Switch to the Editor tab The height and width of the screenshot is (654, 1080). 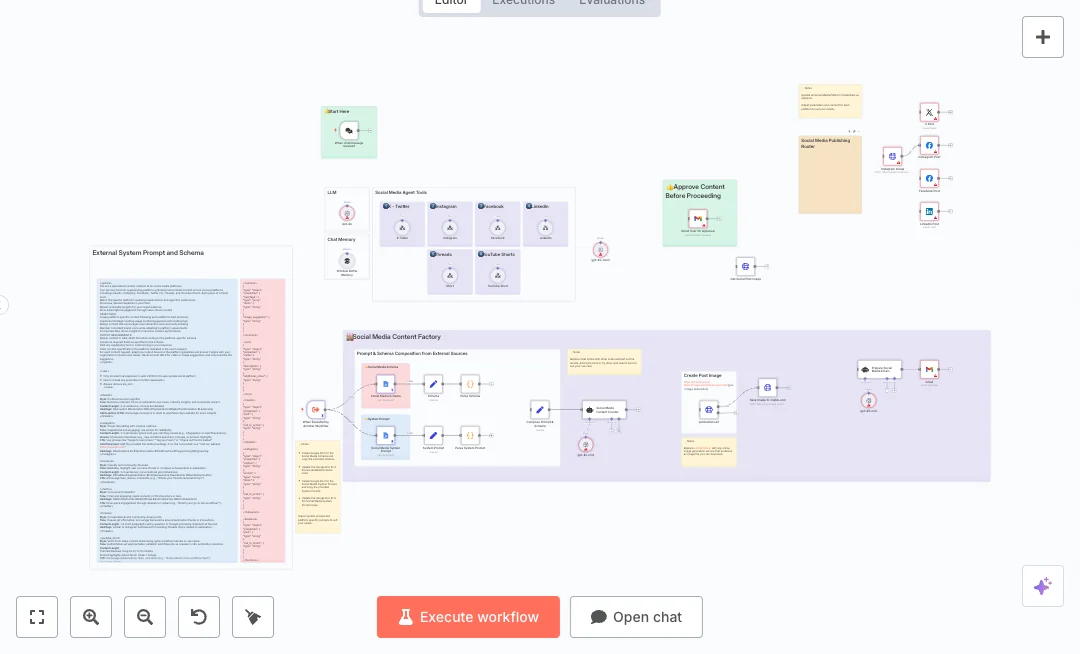coord(451,3)
